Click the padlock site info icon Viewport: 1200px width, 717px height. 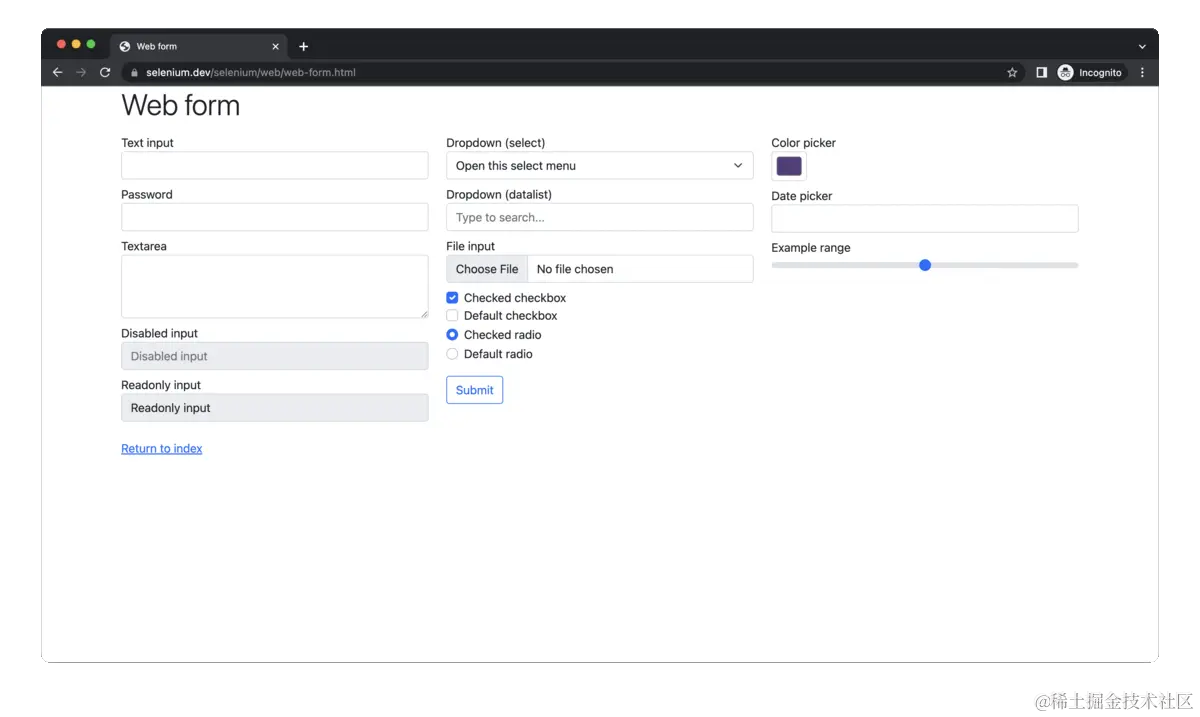(134, 72)
